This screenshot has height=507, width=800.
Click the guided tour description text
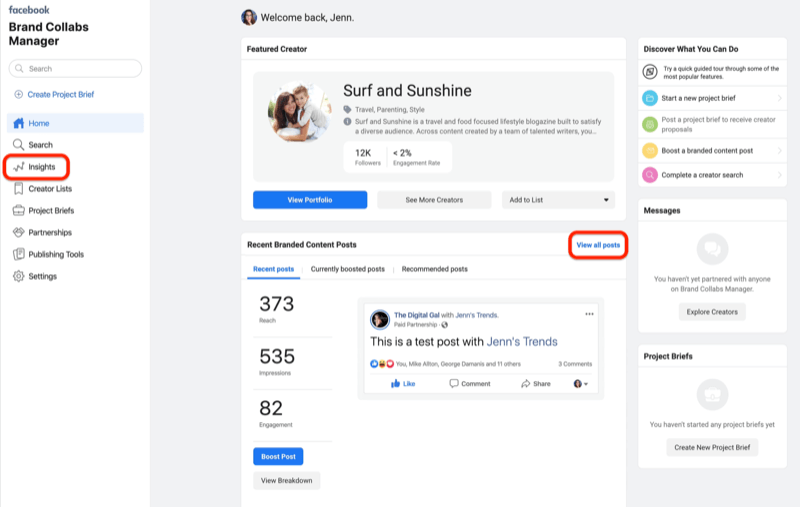pos(721,72)
